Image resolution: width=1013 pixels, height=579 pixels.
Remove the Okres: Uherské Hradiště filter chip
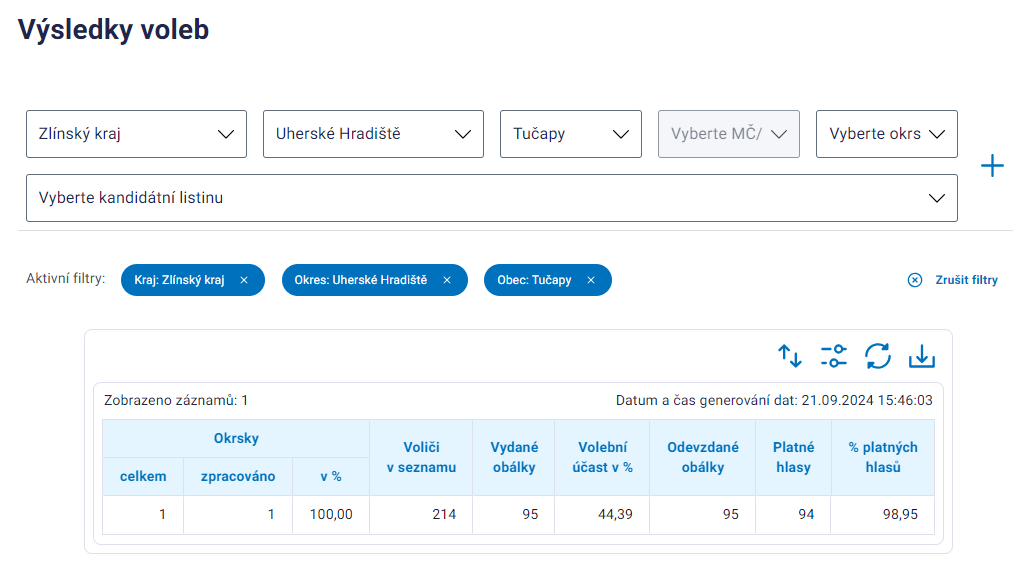(447, 280)
